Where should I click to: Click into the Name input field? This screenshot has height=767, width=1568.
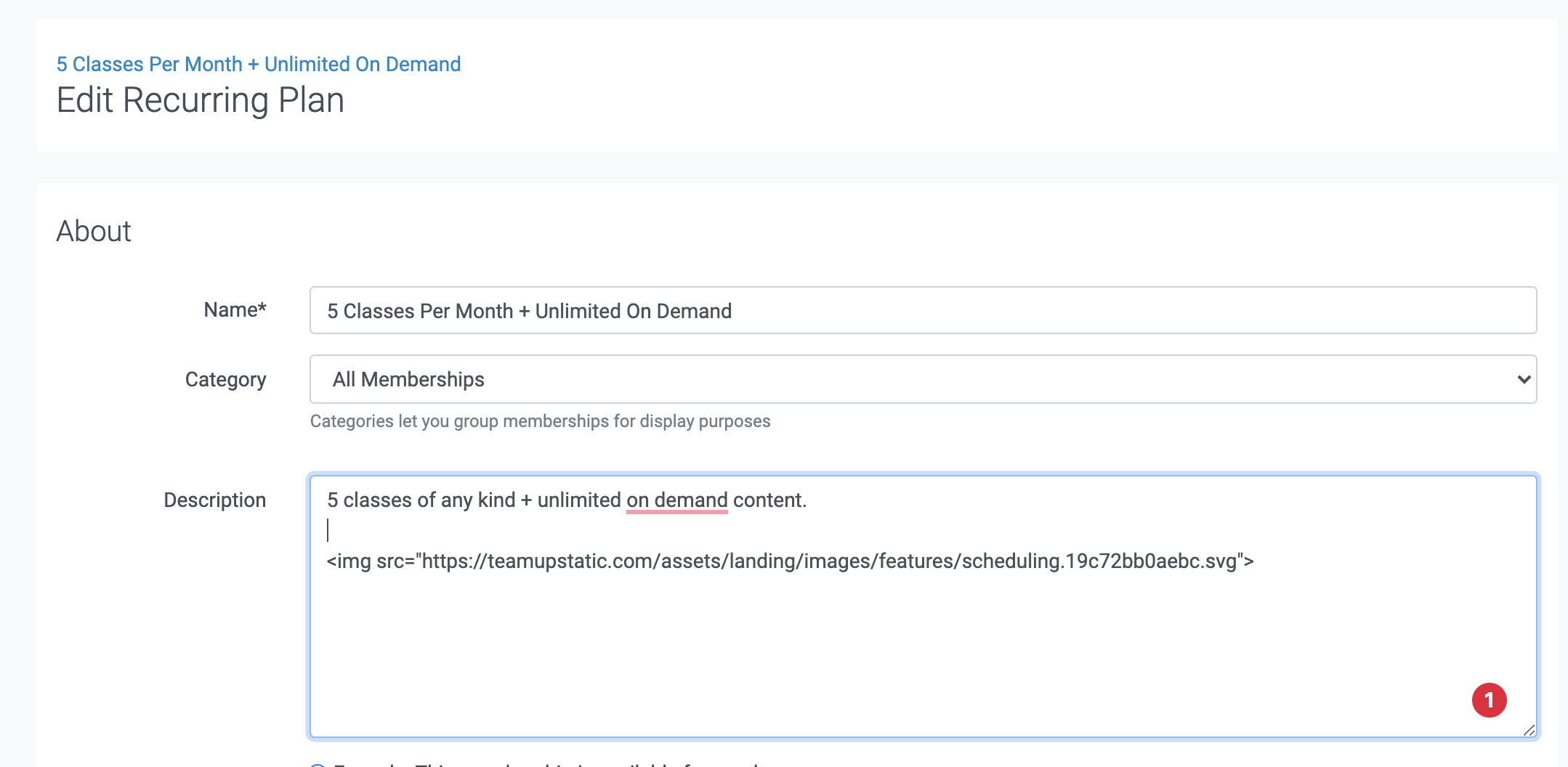tap(923, 311)
